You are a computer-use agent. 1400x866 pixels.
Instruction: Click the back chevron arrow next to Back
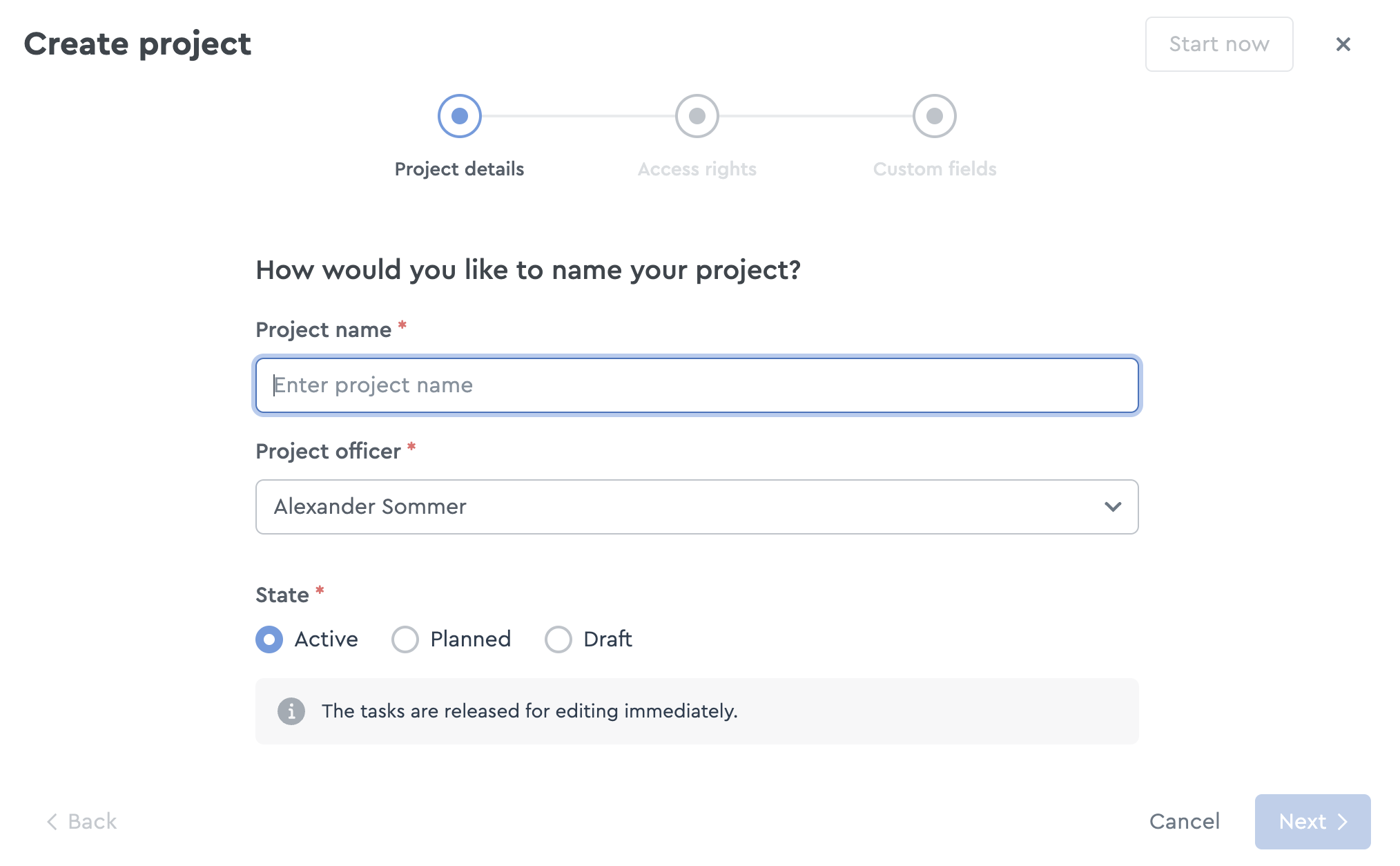pyautogui.click(x=52, y=822)
